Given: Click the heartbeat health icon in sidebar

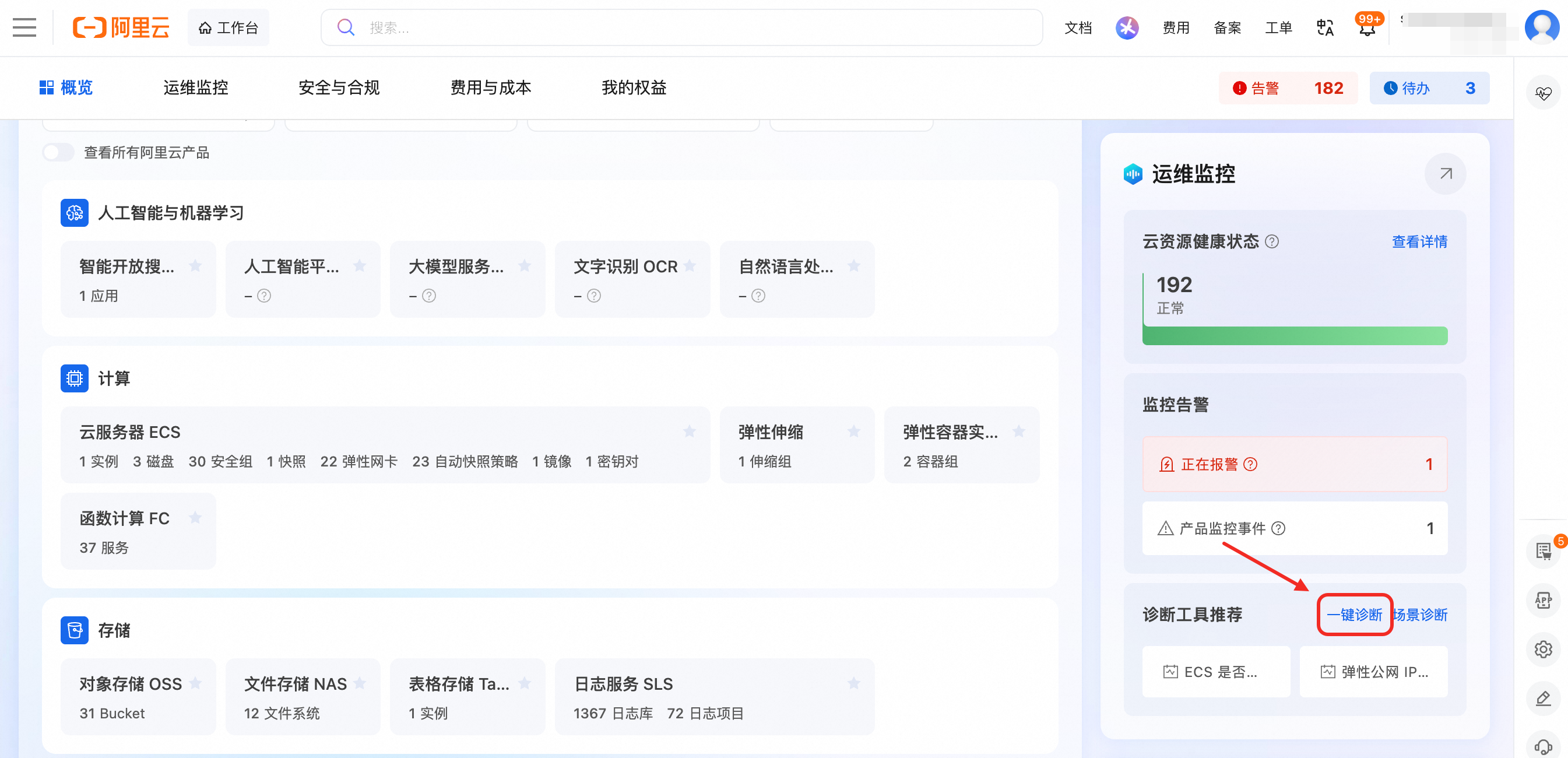Looking at the screenshot, I should point(1542,94).
